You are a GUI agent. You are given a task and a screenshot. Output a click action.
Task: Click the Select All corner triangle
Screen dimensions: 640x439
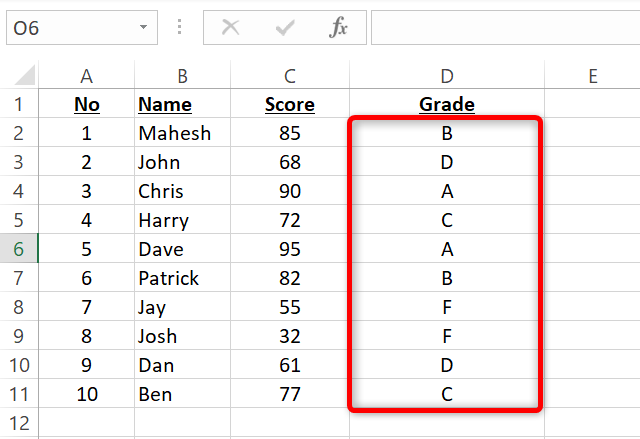(25, 76)
